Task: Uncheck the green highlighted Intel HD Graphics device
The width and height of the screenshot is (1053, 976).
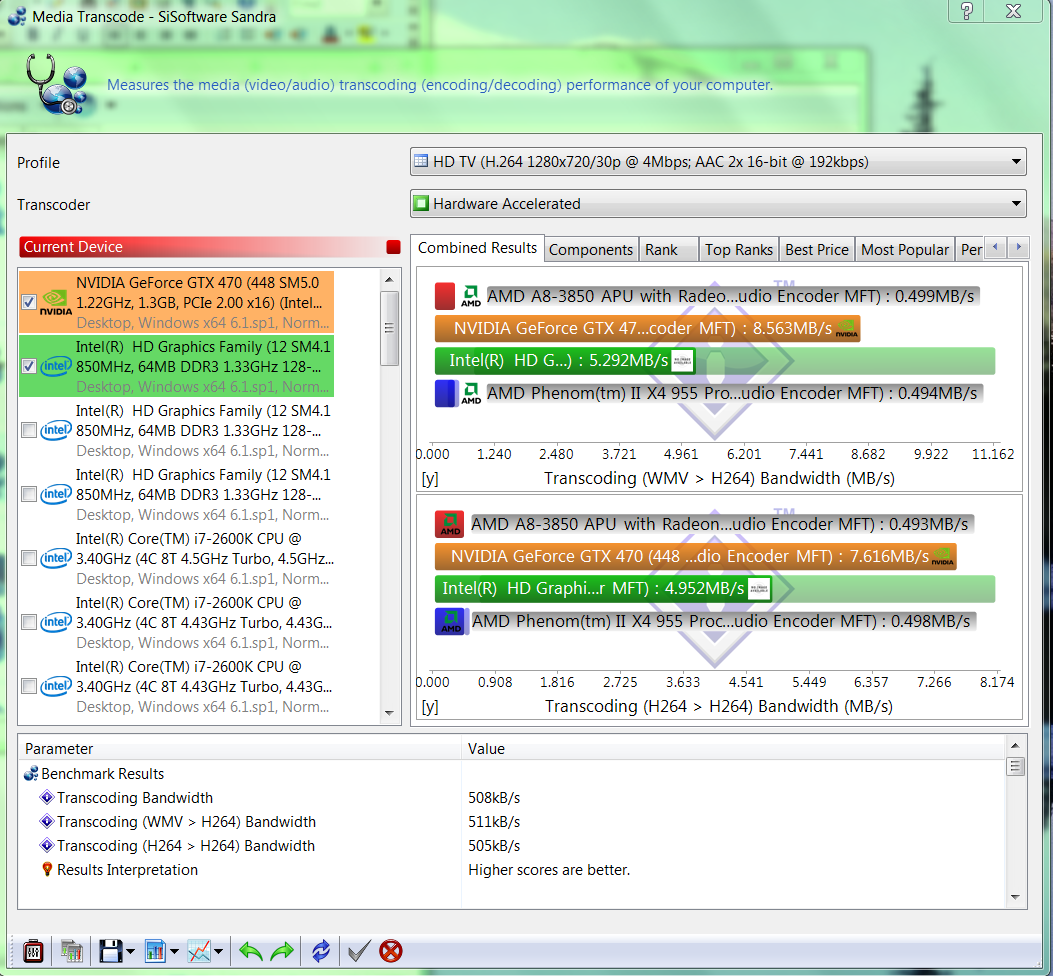Action: [29, 366]
